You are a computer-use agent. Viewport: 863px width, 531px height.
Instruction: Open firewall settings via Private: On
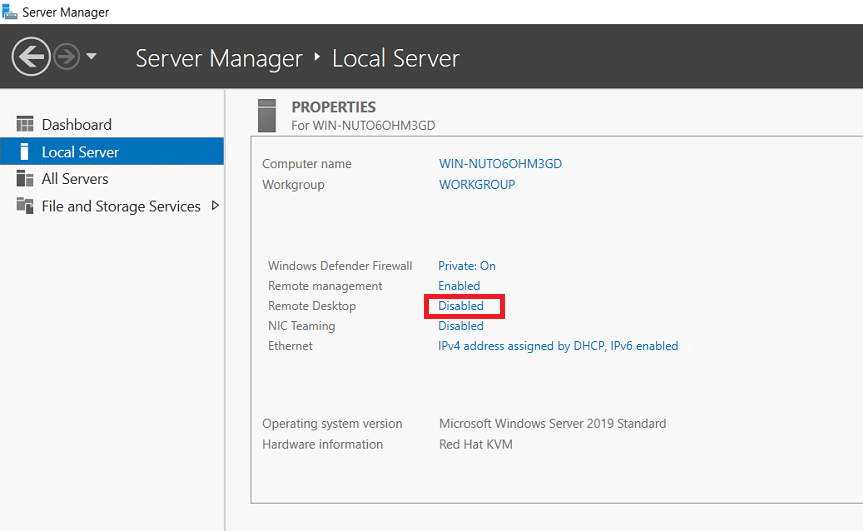(x=467, y=266)
